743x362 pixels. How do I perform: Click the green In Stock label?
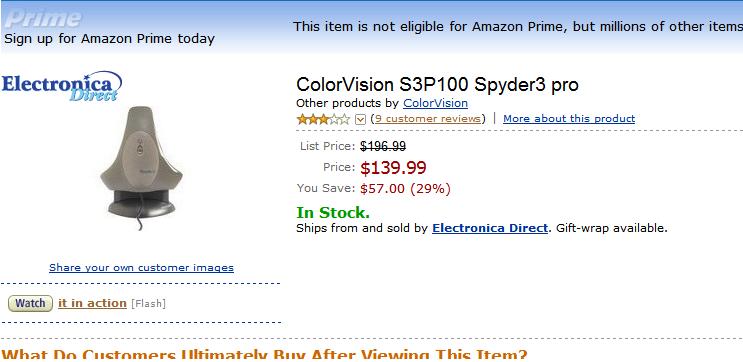tap(333, 213)
